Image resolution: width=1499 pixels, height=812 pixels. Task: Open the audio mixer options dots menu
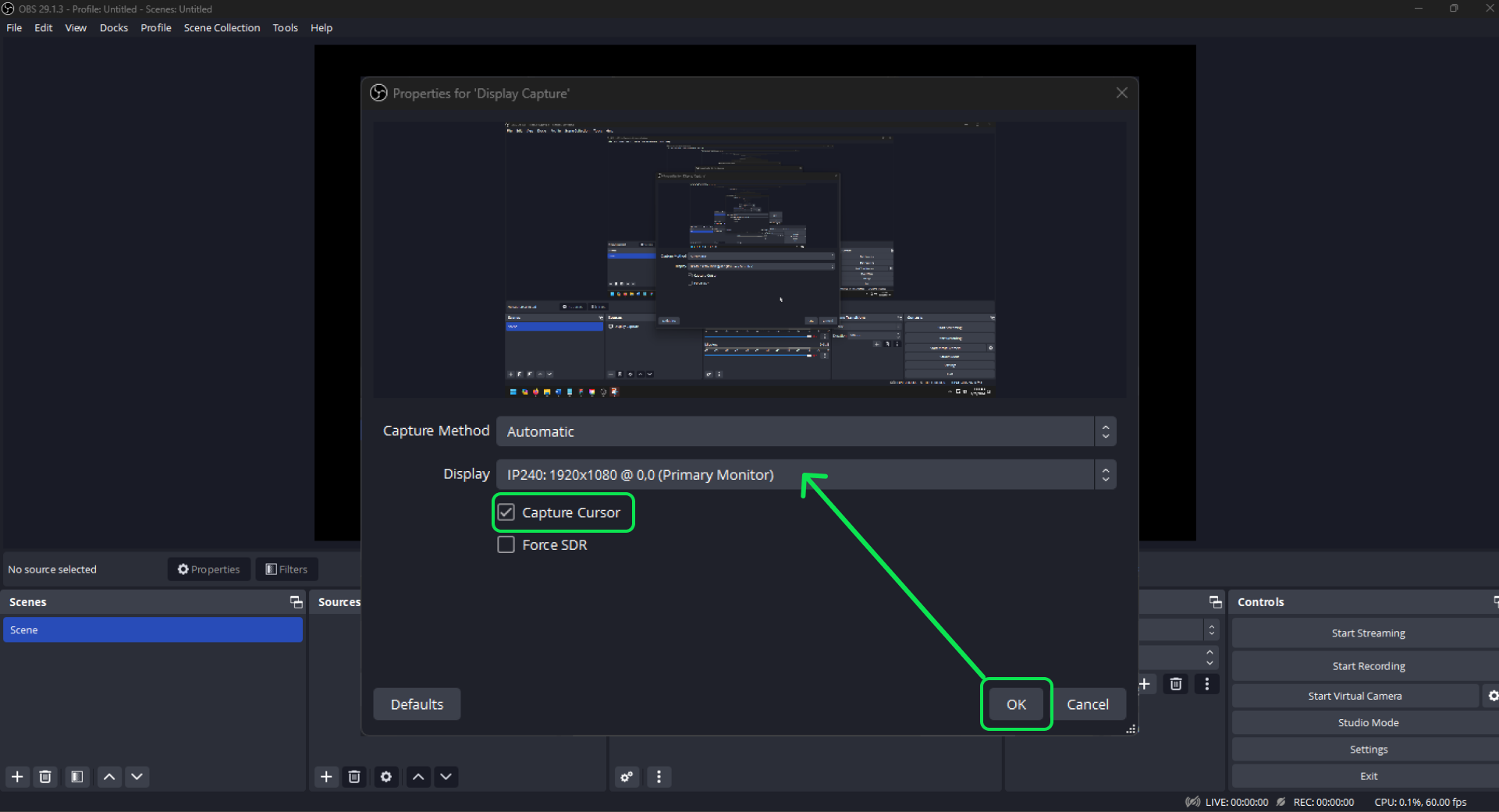pos(659,776)
